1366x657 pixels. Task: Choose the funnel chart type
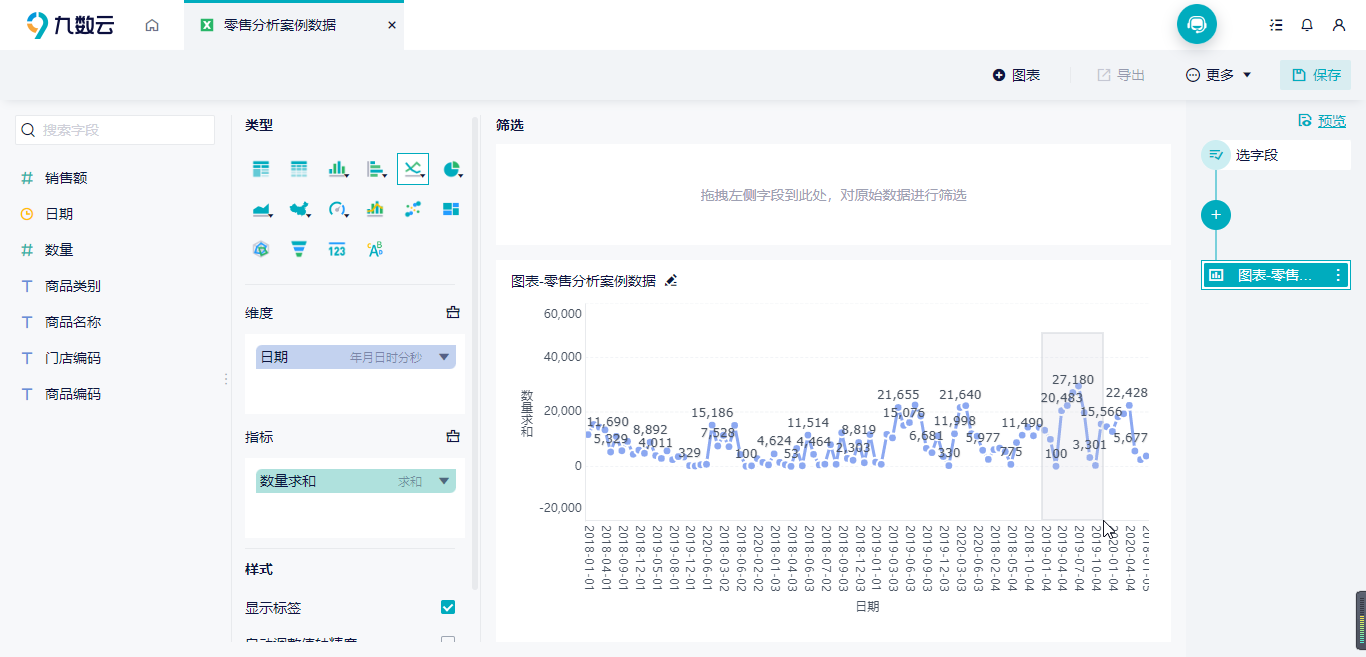[298, 249]
